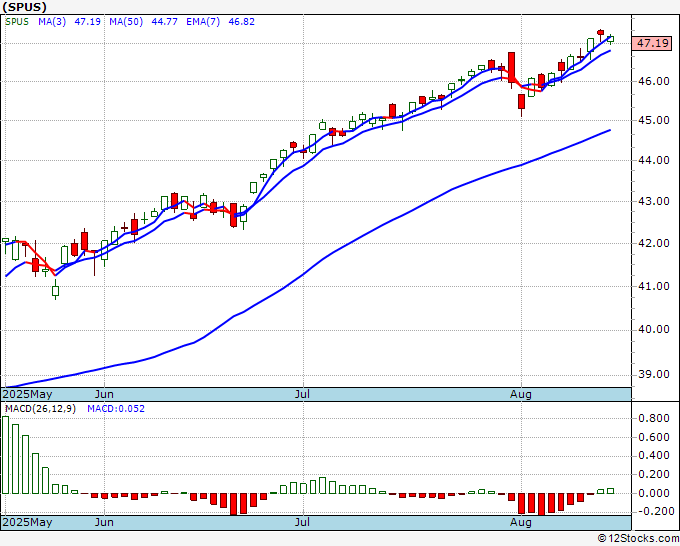Click 2025May on the price chart date axis

27,394
